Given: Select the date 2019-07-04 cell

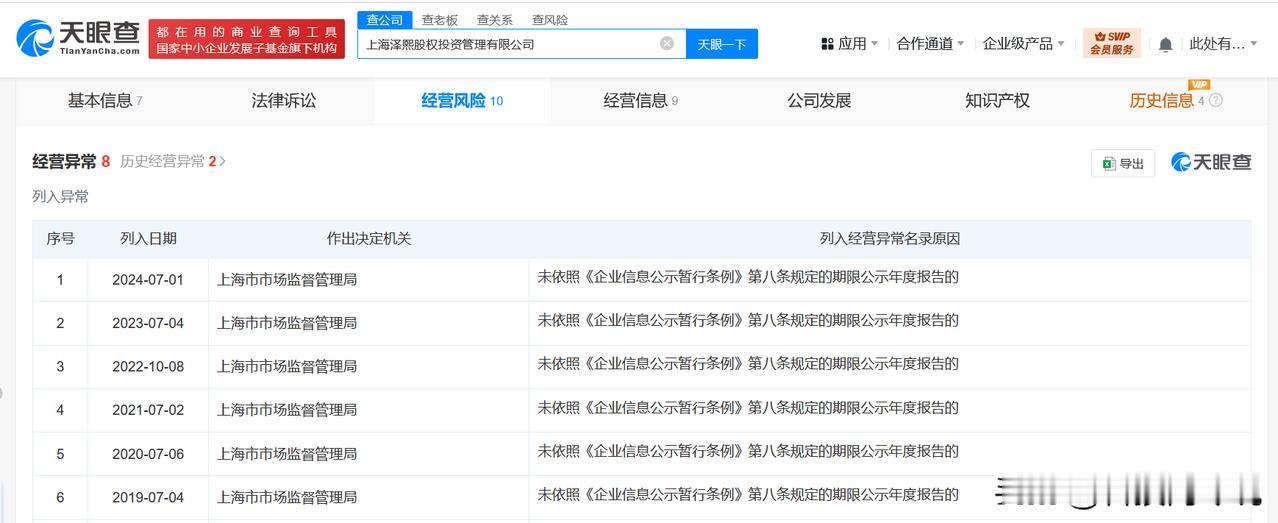Looking at the screenshot, I should click(x=148, y=496).
